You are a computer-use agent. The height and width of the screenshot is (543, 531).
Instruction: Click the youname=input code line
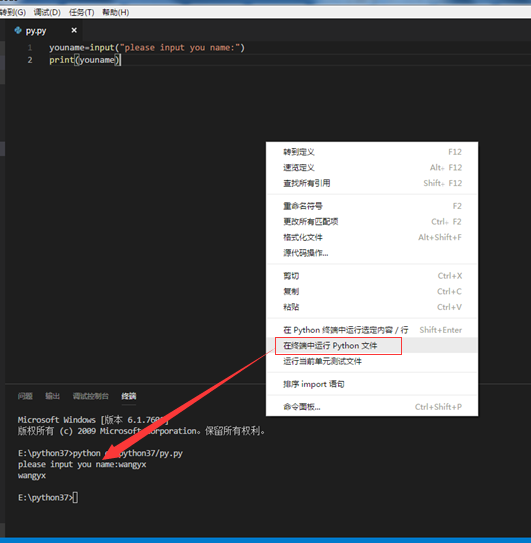click(x=147, y=47)
